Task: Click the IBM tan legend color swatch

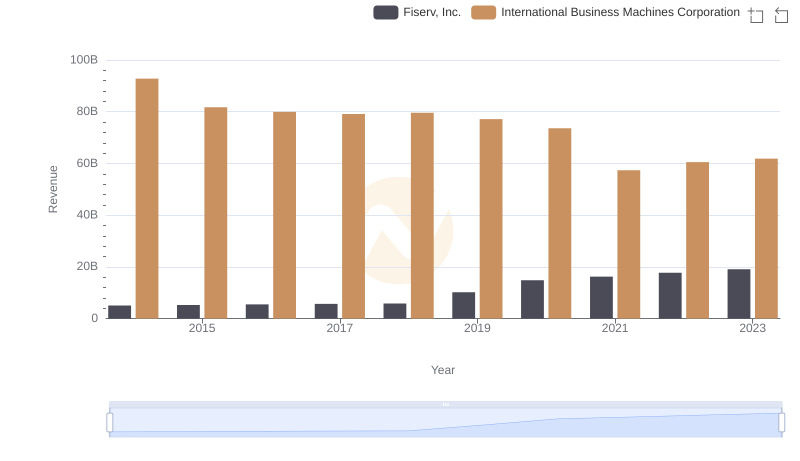Action: [484, 12]
